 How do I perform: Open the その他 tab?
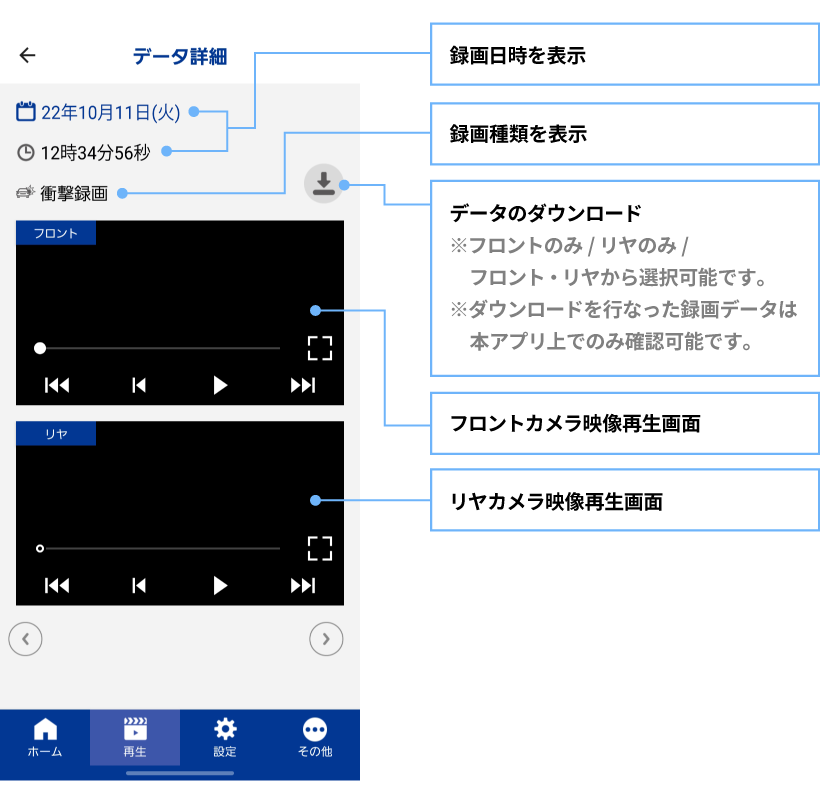[x=315, y=737]
